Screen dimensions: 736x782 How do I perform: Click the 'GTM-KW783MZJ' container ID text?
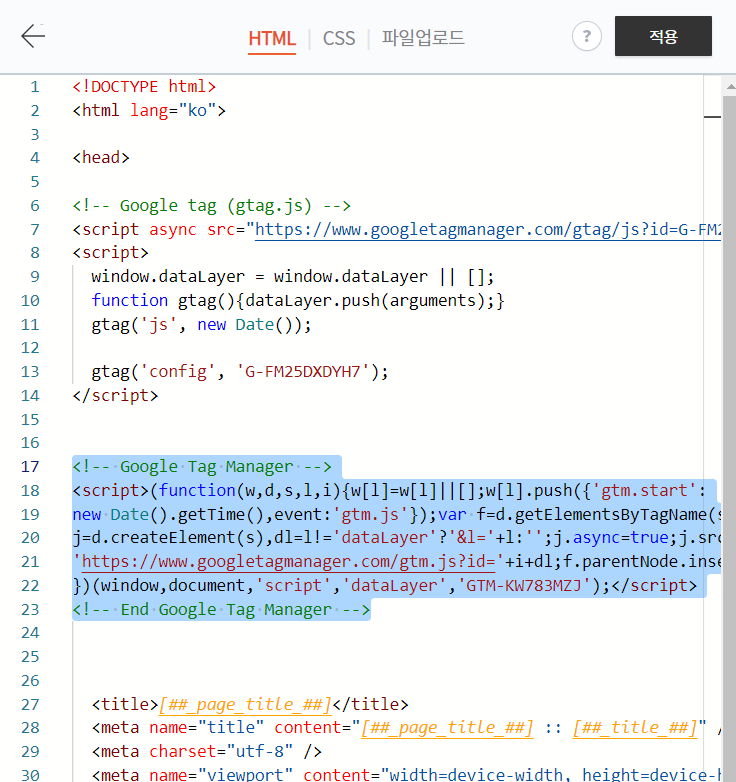coord(525,586)
